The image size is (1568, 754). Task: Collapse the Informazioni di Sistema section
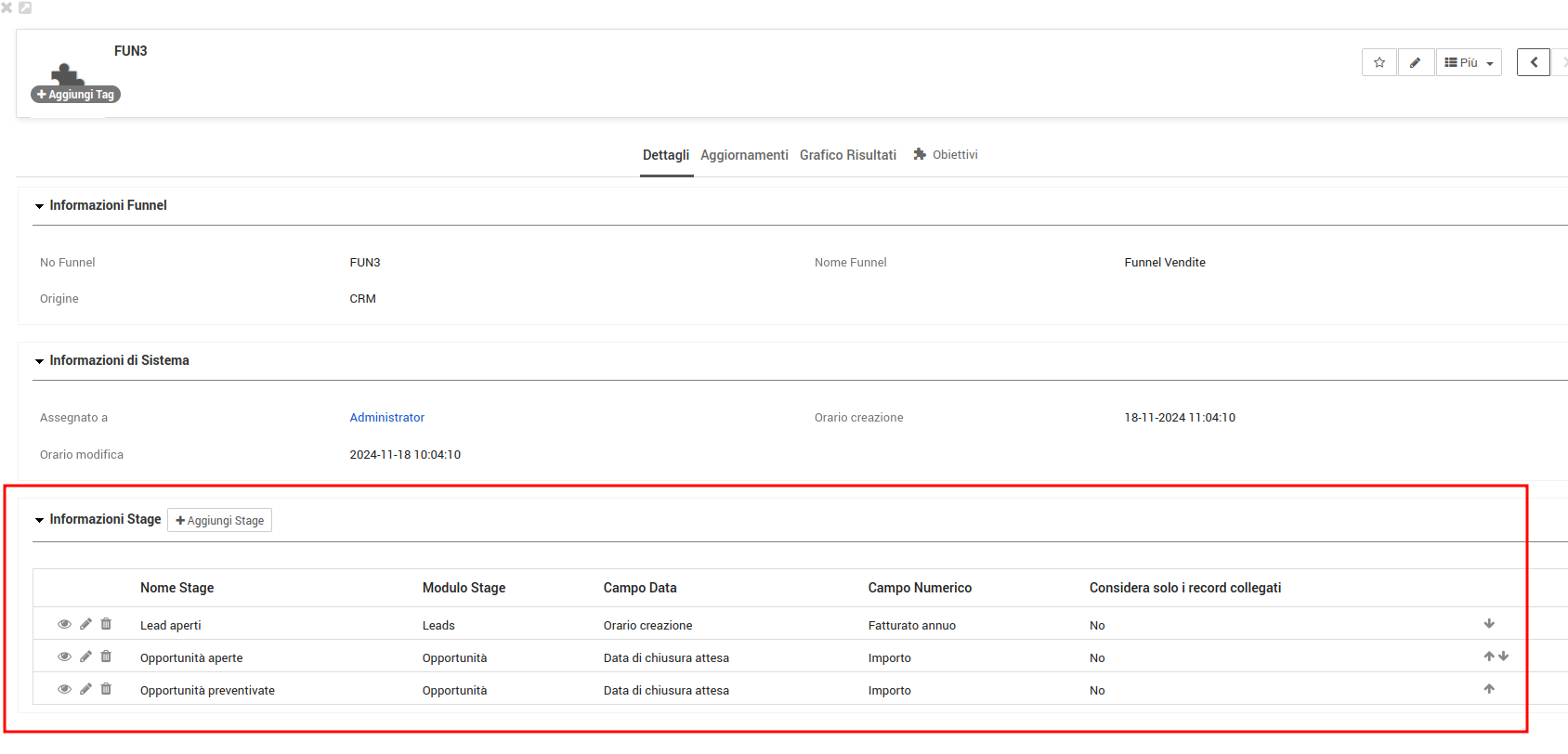point(40,361)
